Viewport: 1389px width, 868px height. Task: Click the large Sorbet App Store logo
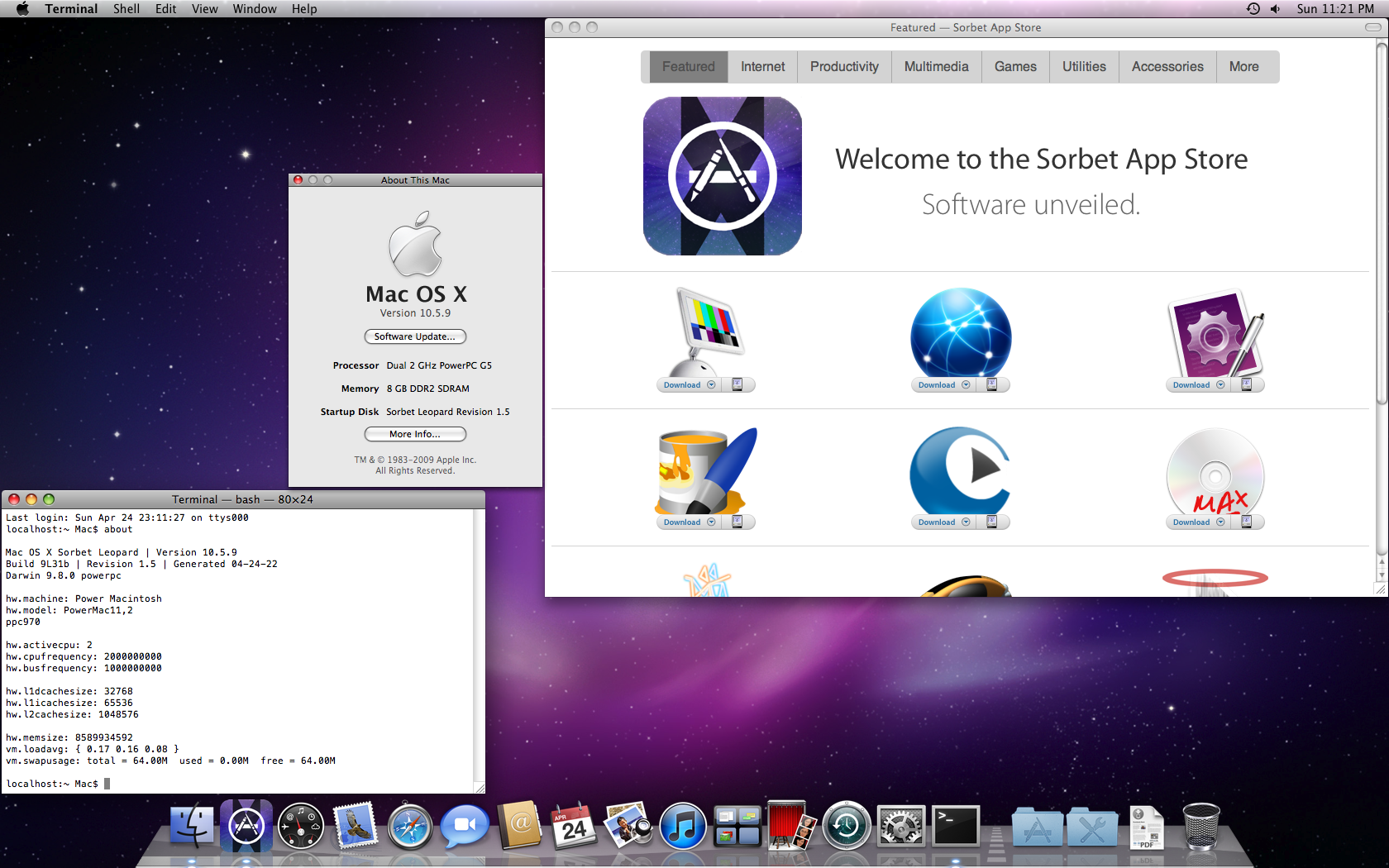point(723,176)
